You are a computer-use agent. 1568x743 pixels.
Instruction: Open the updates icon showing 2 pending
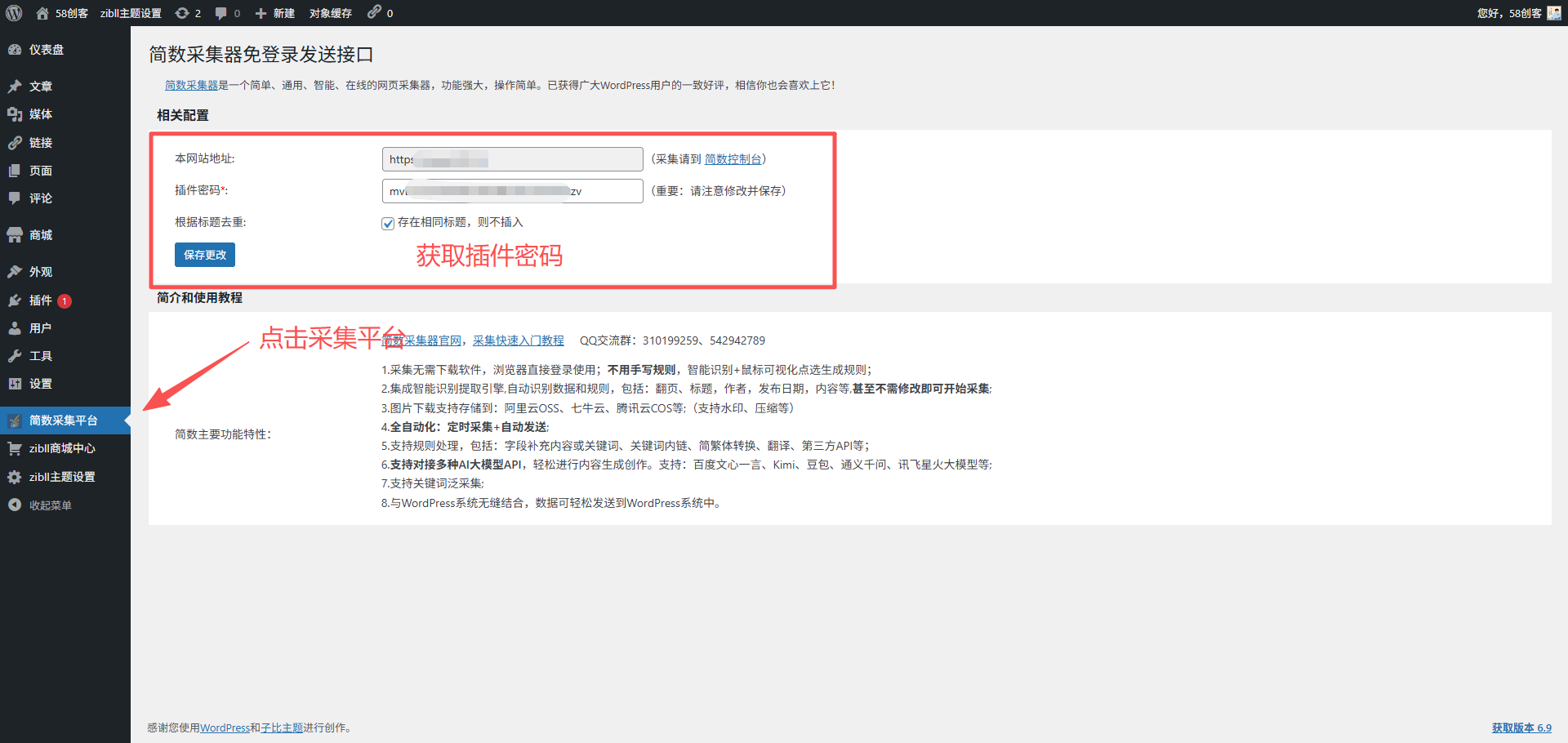(x=187, y=12)
